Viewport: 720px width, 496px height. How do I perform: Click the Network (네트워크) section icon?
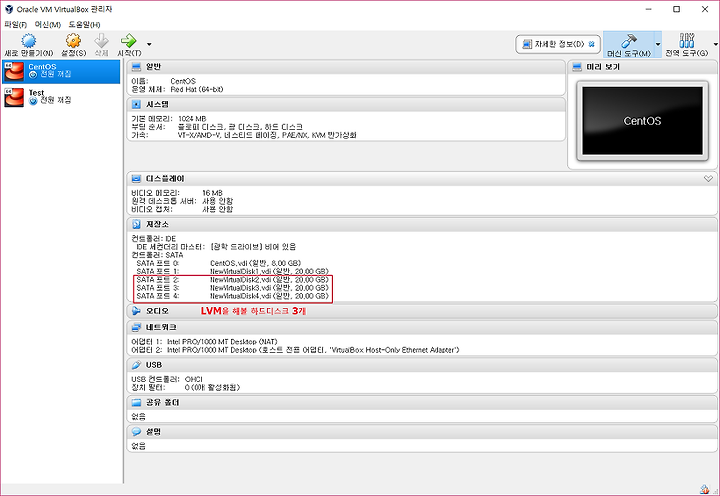[x=136, y=327]
